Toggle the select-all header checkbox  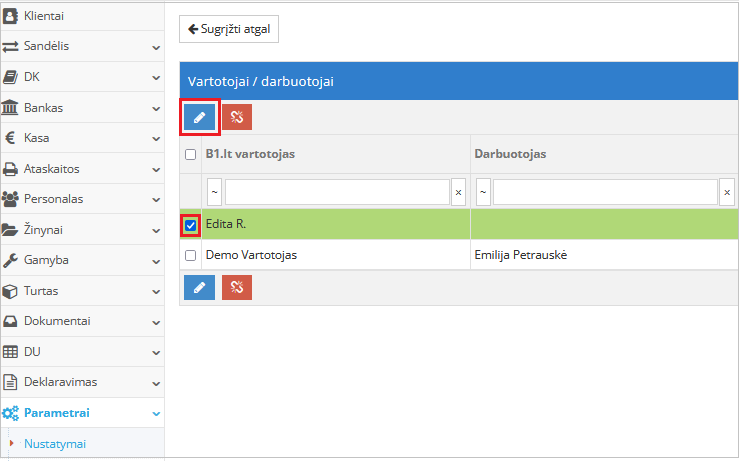191,155
